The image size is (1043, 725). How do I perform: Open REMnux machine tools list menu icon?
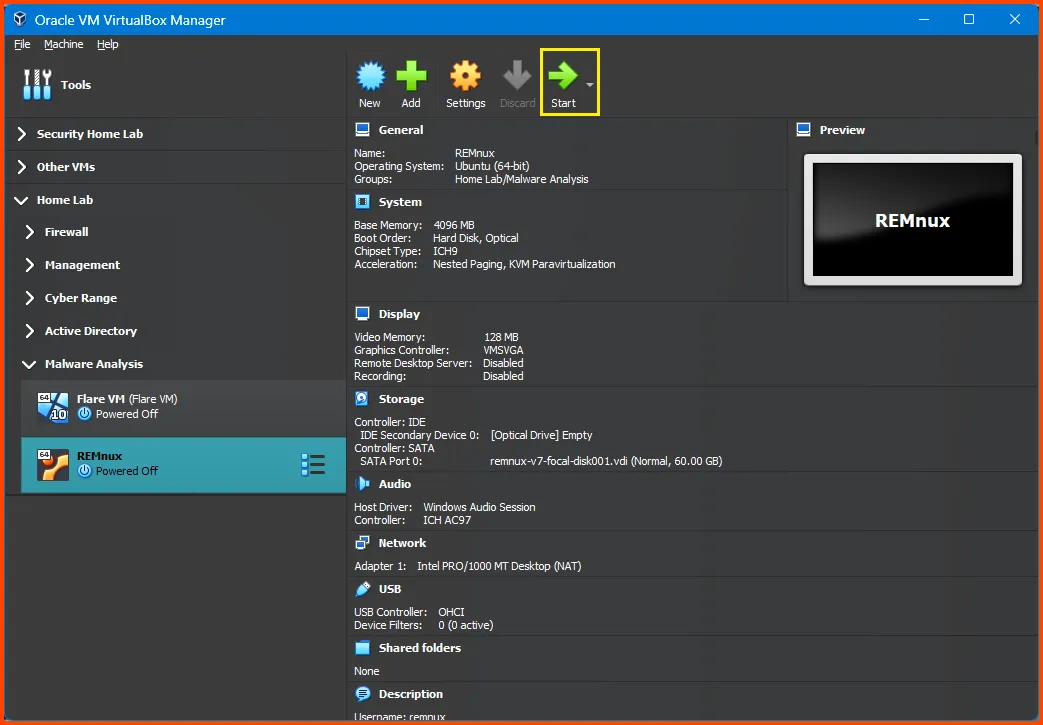coord(313,465)
